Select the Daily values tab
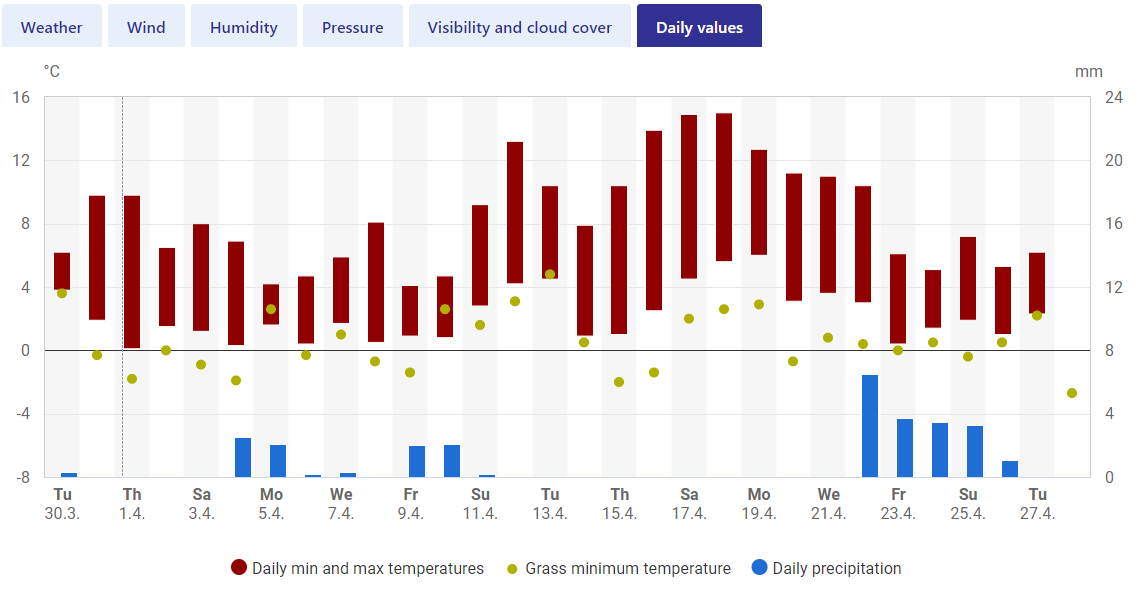The width and height of the screenshot is (1141, 595). point(699,27)
